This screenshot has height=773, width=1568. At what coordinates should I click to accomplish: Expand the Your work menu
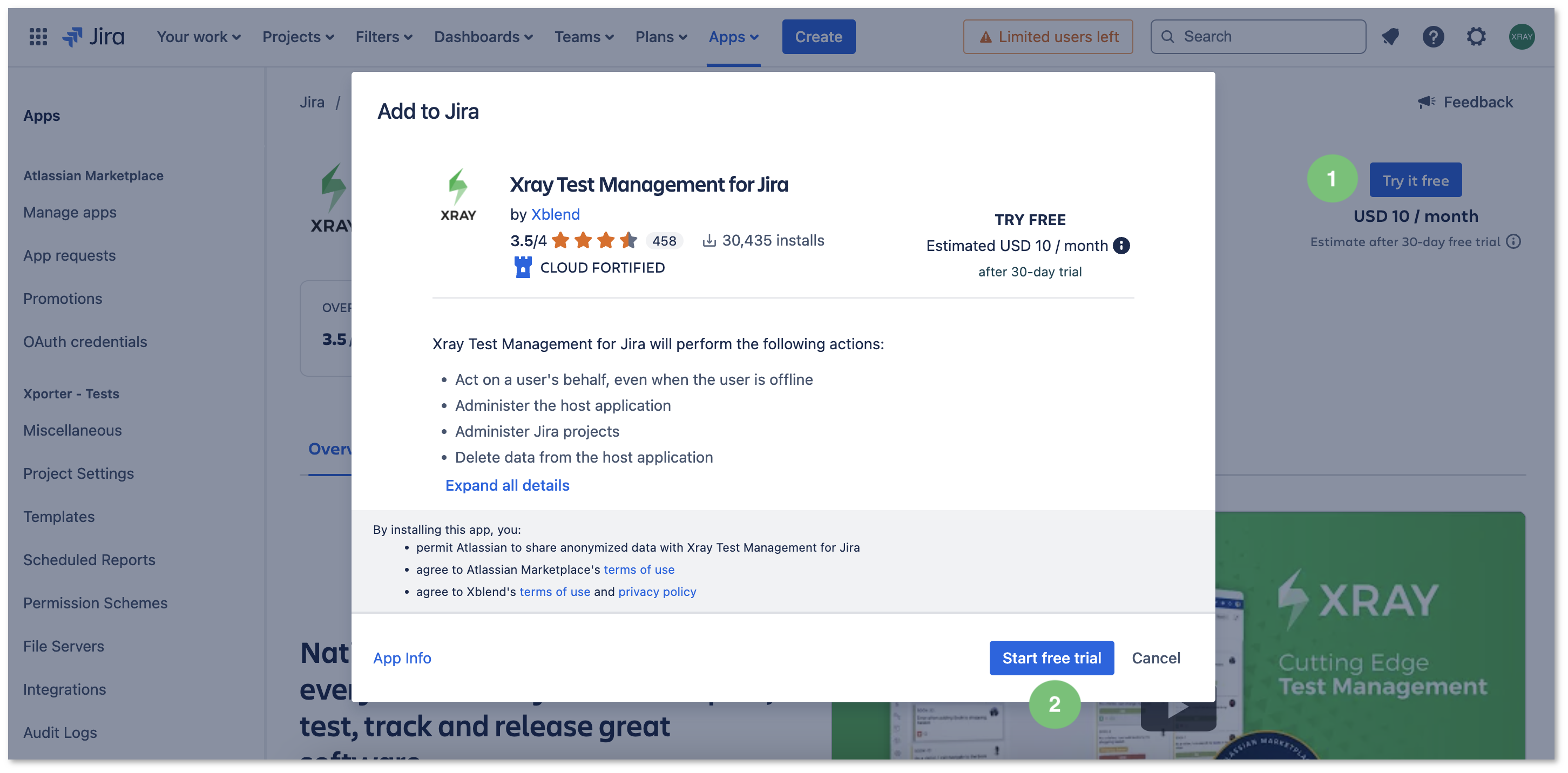199,37
